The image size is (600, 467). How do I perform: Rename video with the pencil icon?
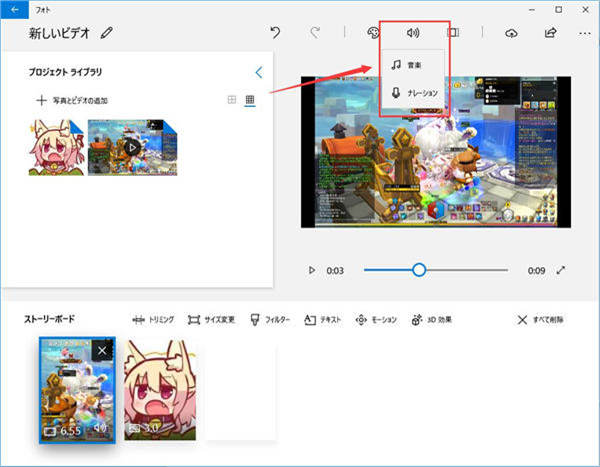click(107, 33)
